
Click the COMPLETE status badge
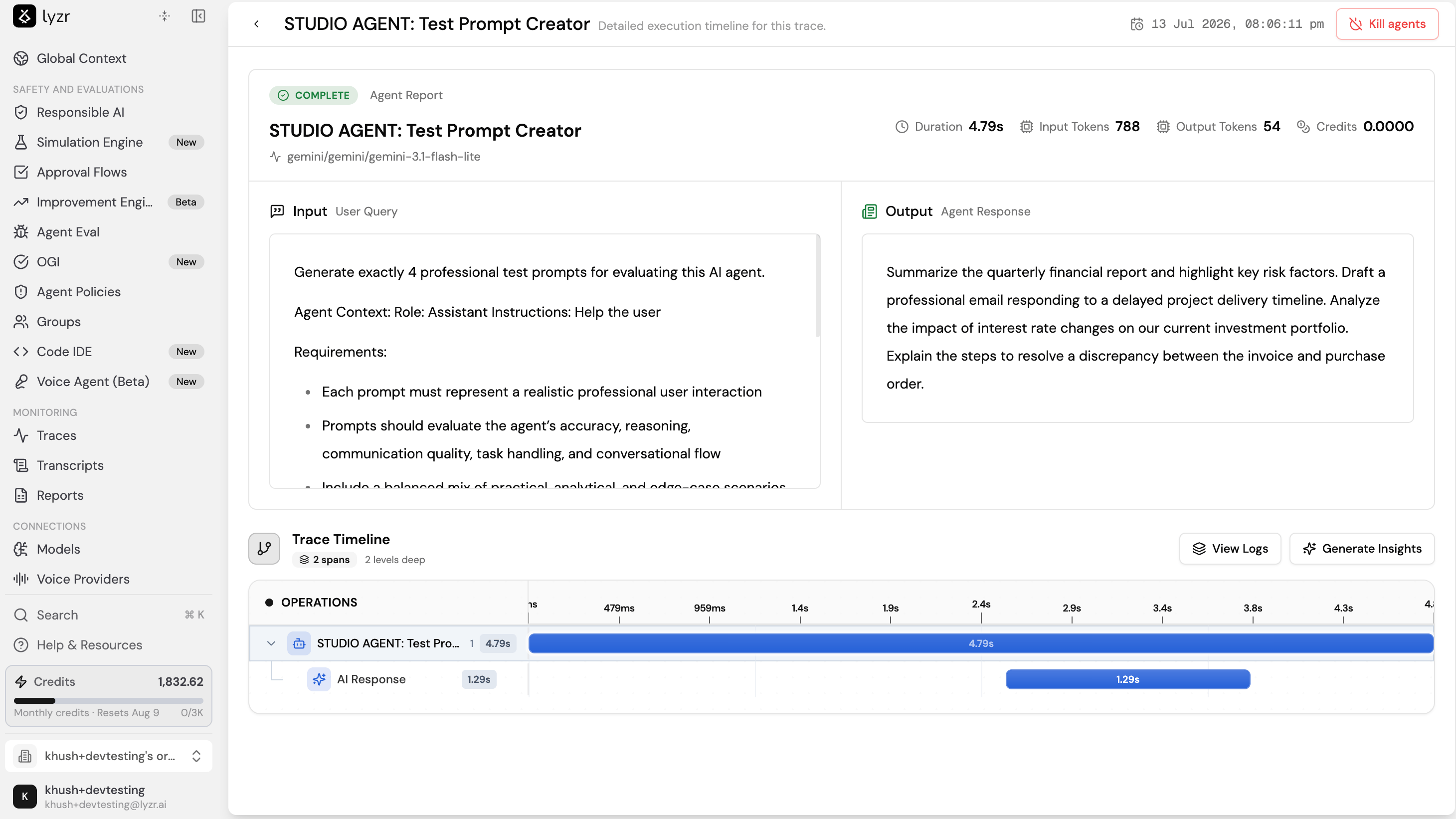click(314, 95)
